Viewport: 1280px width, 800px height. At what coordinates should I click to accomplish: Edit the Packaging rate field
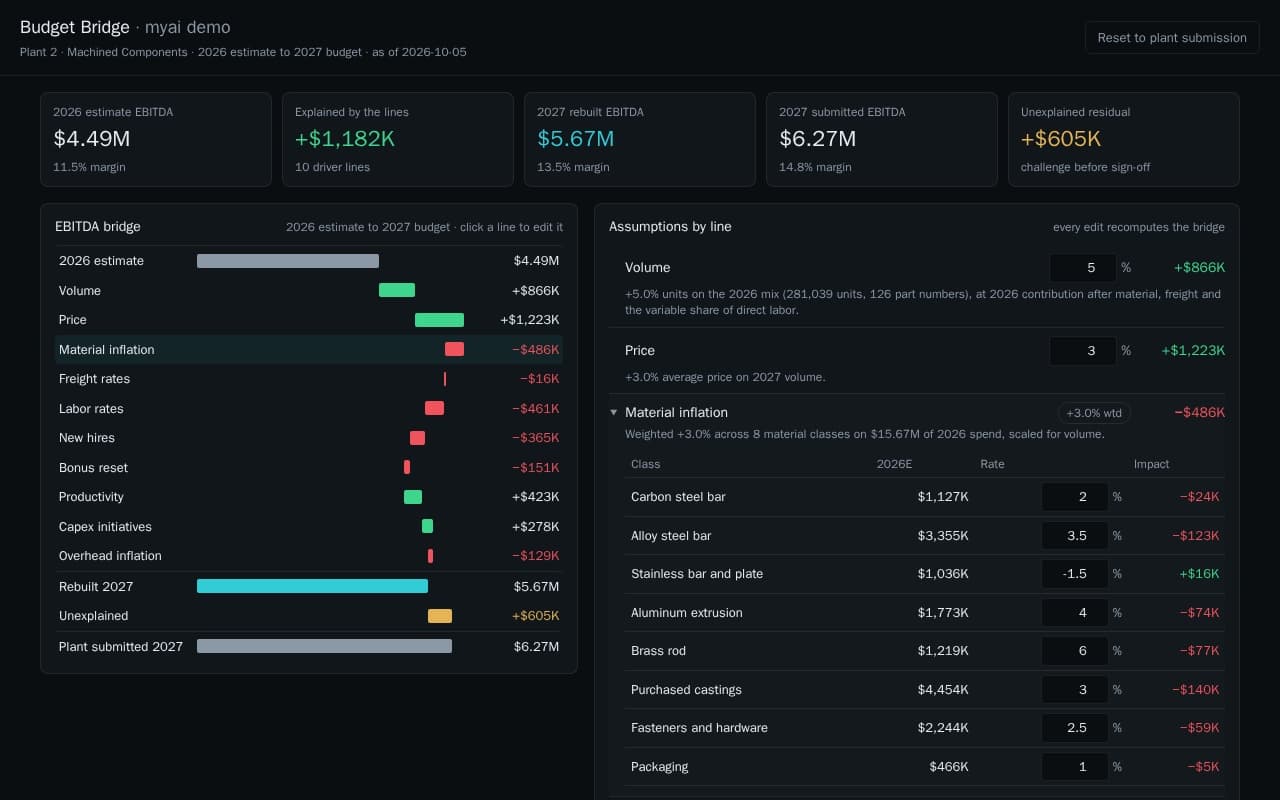[x=1075, y=767]
